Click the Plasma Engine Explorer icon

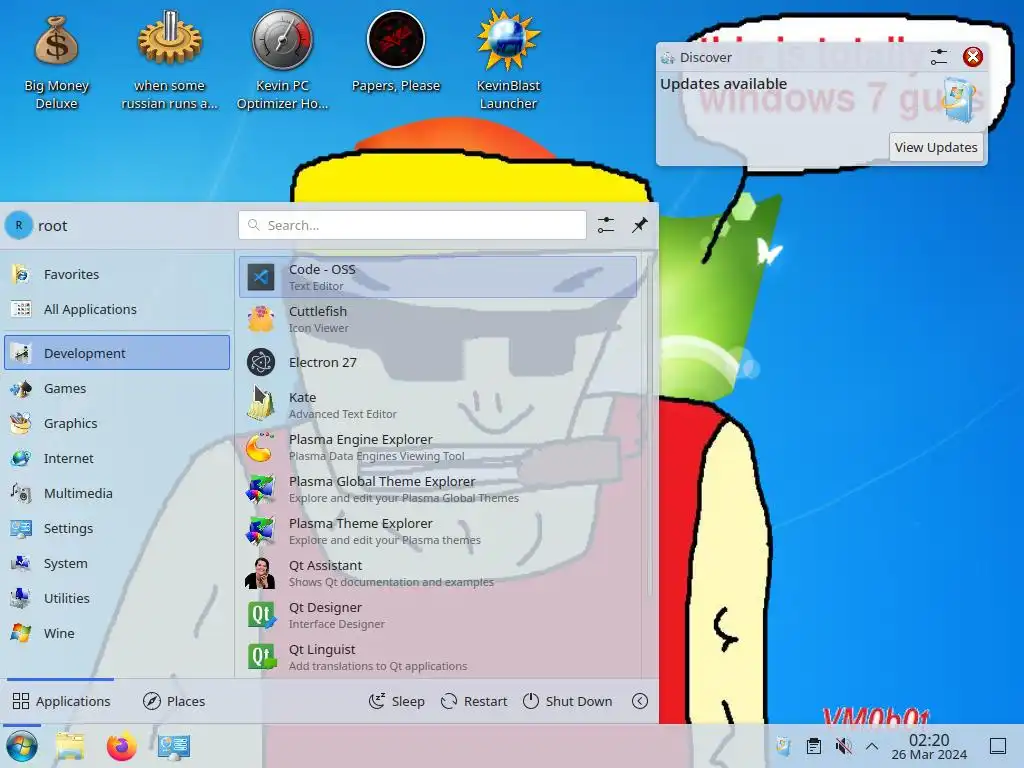click(x=261, y=447)
